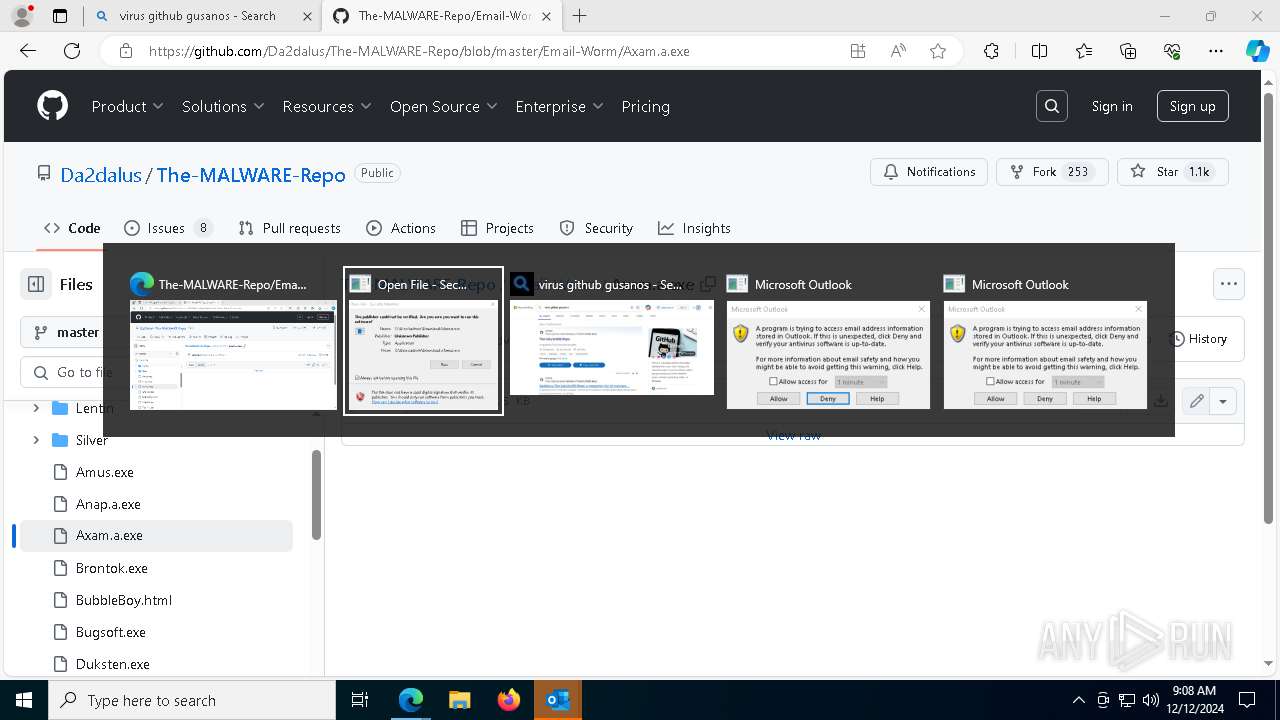Open more file actions ellipsis button

[x=1229, y=284]
